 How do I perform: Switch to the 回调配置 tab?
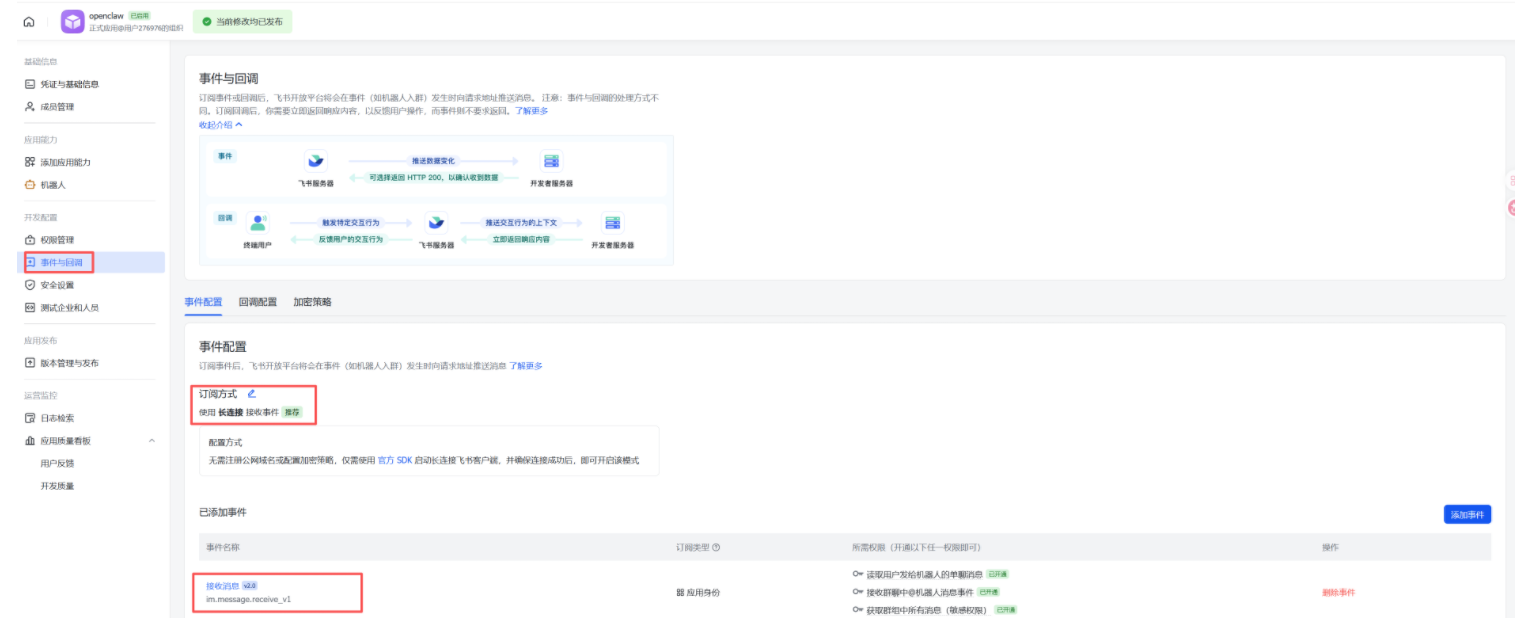click(x=258, y=301)
